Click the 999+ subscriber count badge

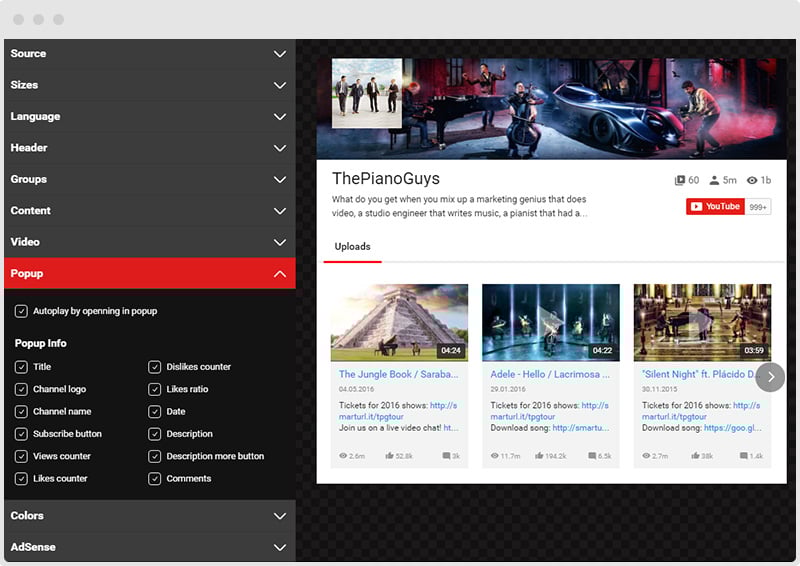pyautogui.click(x=758, y=207)
